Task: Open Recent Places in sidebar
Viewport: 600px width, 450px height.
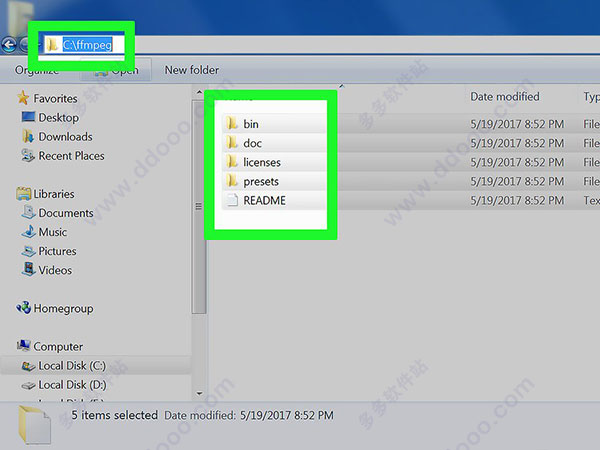Action: (71, 156)
